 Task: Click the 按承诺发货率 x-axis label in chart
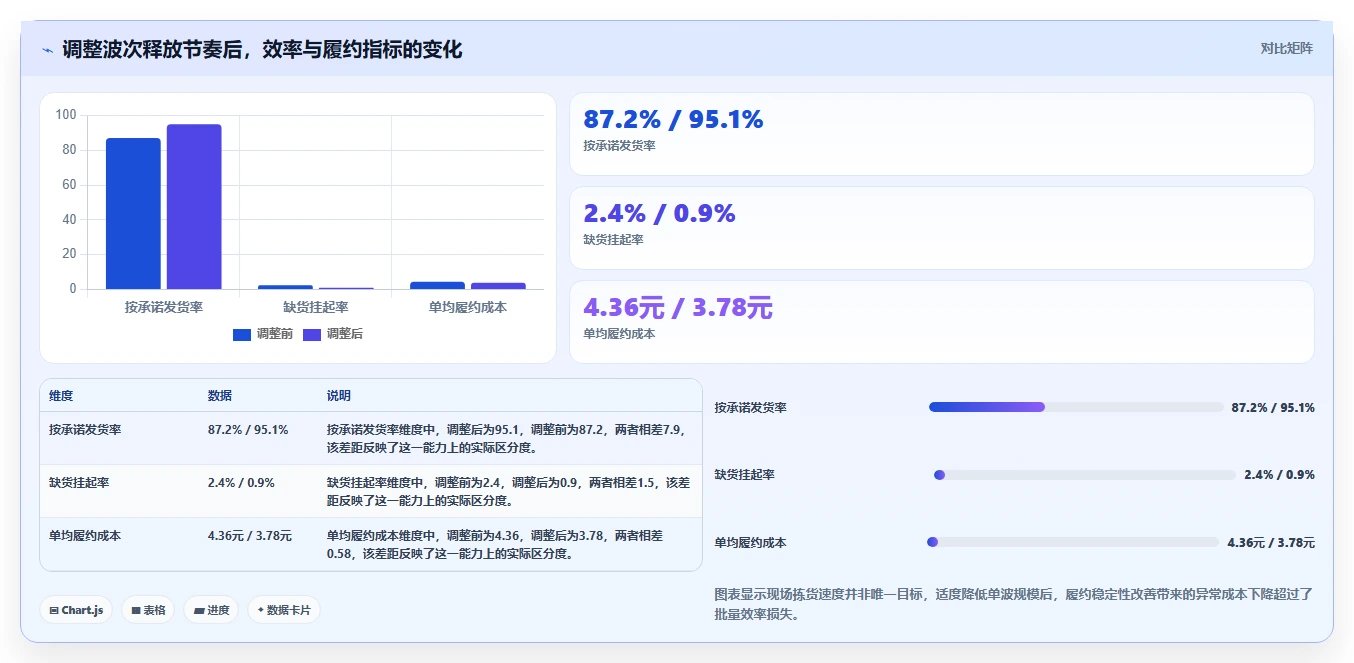(163, 308)
